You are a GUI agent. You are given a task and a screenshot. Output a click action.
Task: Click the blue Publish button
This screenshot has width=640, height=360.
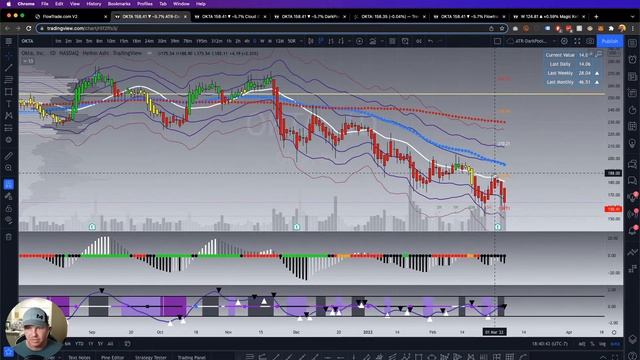pyautogui.click(x=610, y=41)
